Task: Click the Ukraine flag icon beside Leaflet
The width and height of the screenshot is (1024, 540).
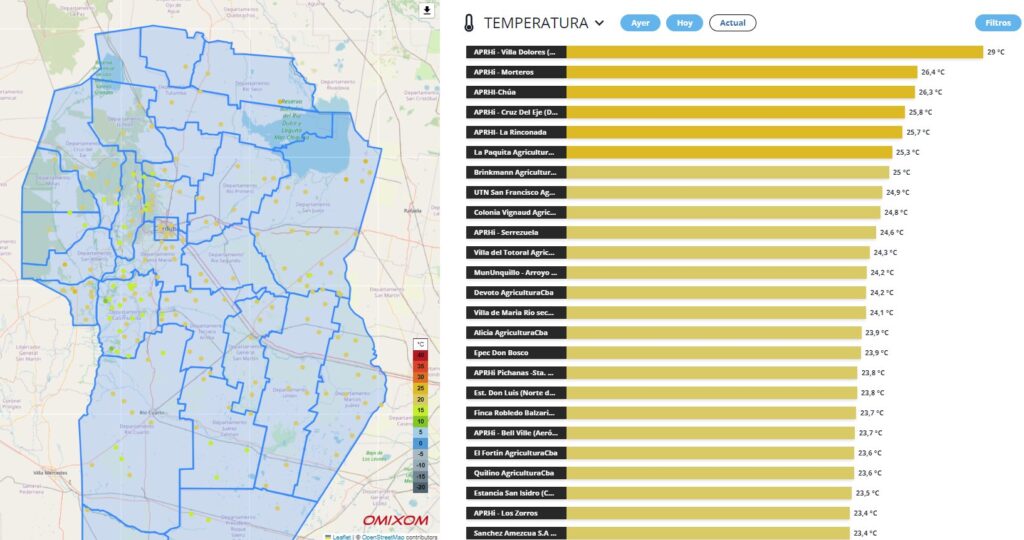Action: [x=328, y=536]
